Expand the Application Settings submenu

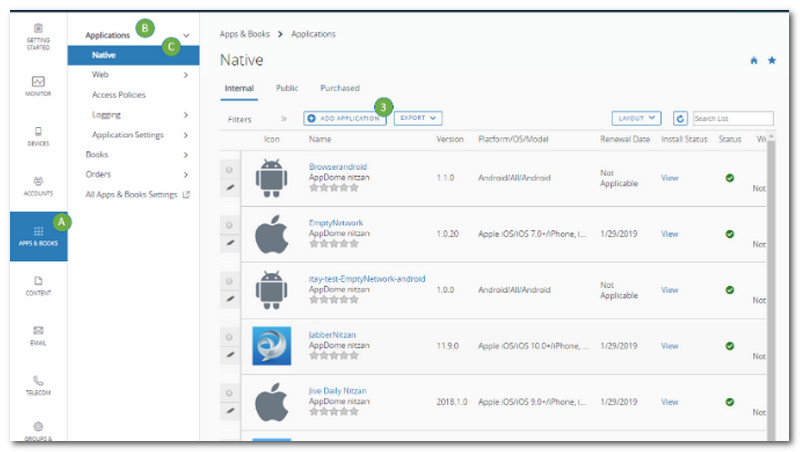(186, 135)
